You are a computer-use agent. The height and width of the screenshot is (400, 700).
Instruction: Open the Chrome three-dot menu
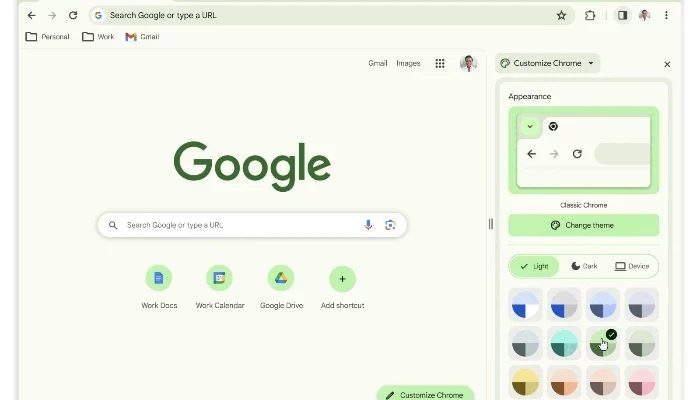[x=666, y=15]
